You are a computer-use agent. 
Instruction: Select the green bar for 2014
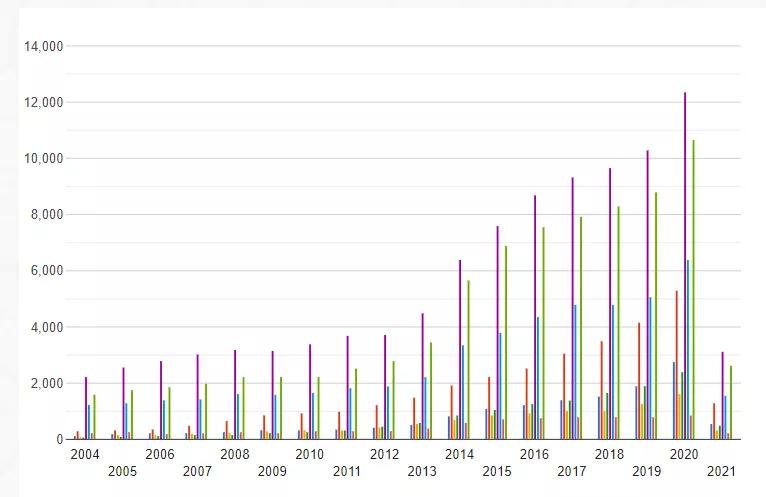click(468, 360)
